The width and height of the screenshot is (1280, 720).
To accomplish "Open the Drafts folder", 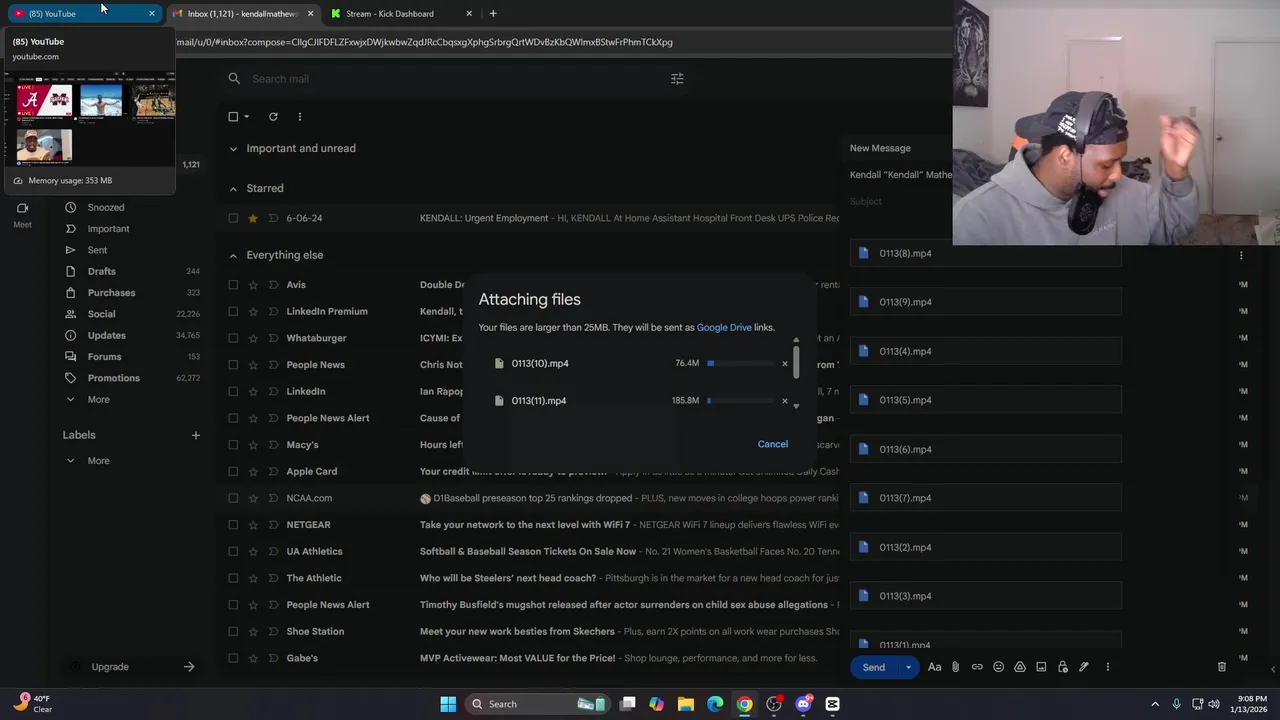I will click(x=102, y=271).
